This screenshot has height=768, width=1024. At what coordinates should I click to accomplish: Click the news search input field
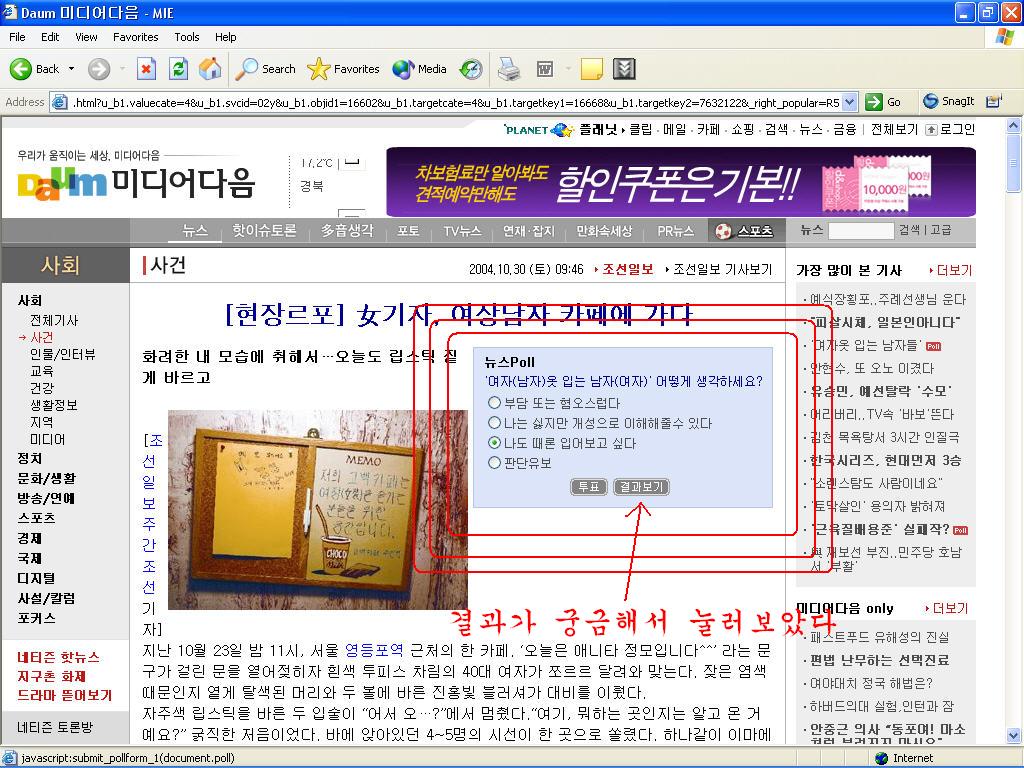click(x=860, y=231)
